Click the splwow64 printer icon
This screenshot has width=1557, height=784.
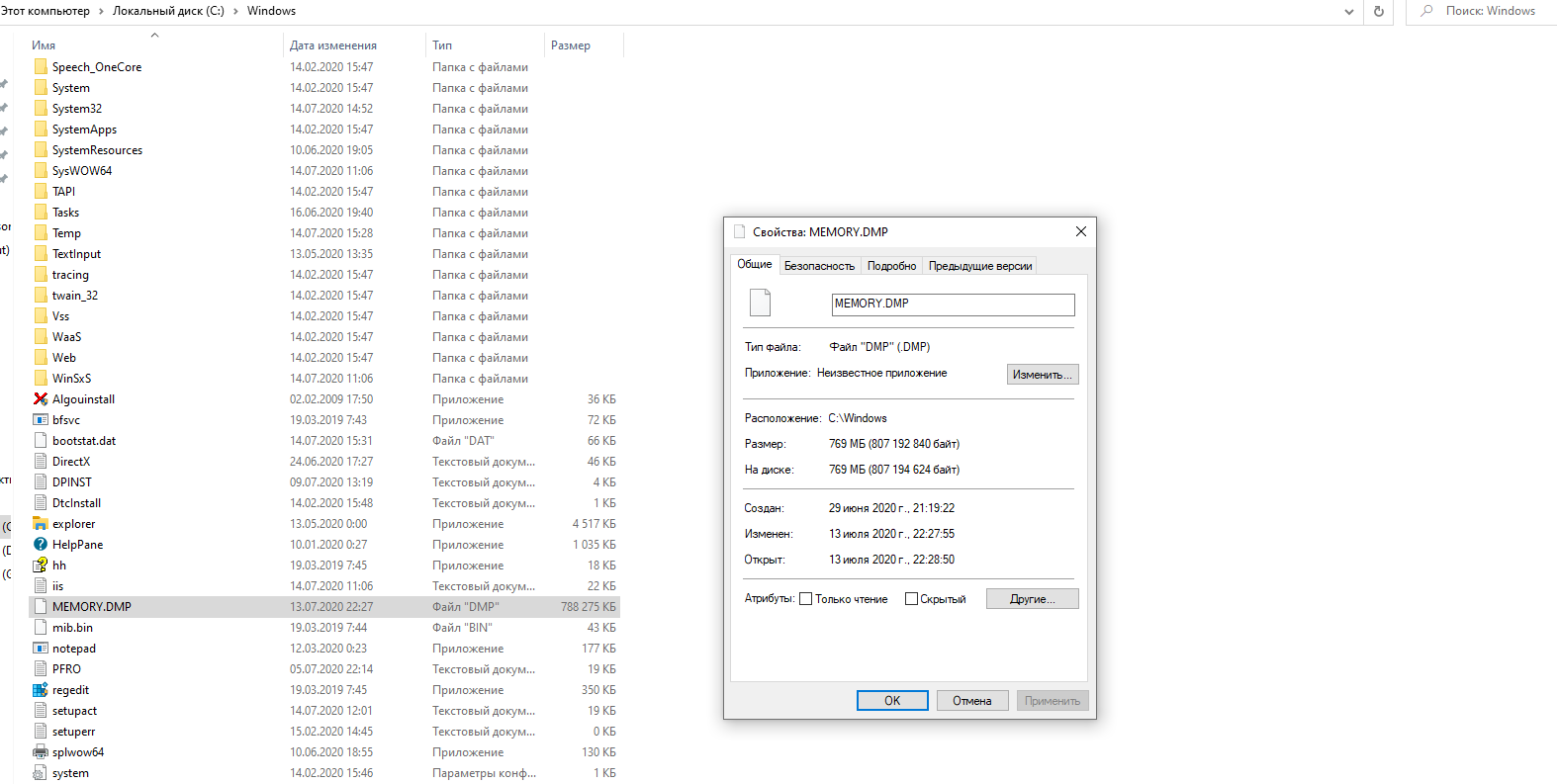coord(41,752)
